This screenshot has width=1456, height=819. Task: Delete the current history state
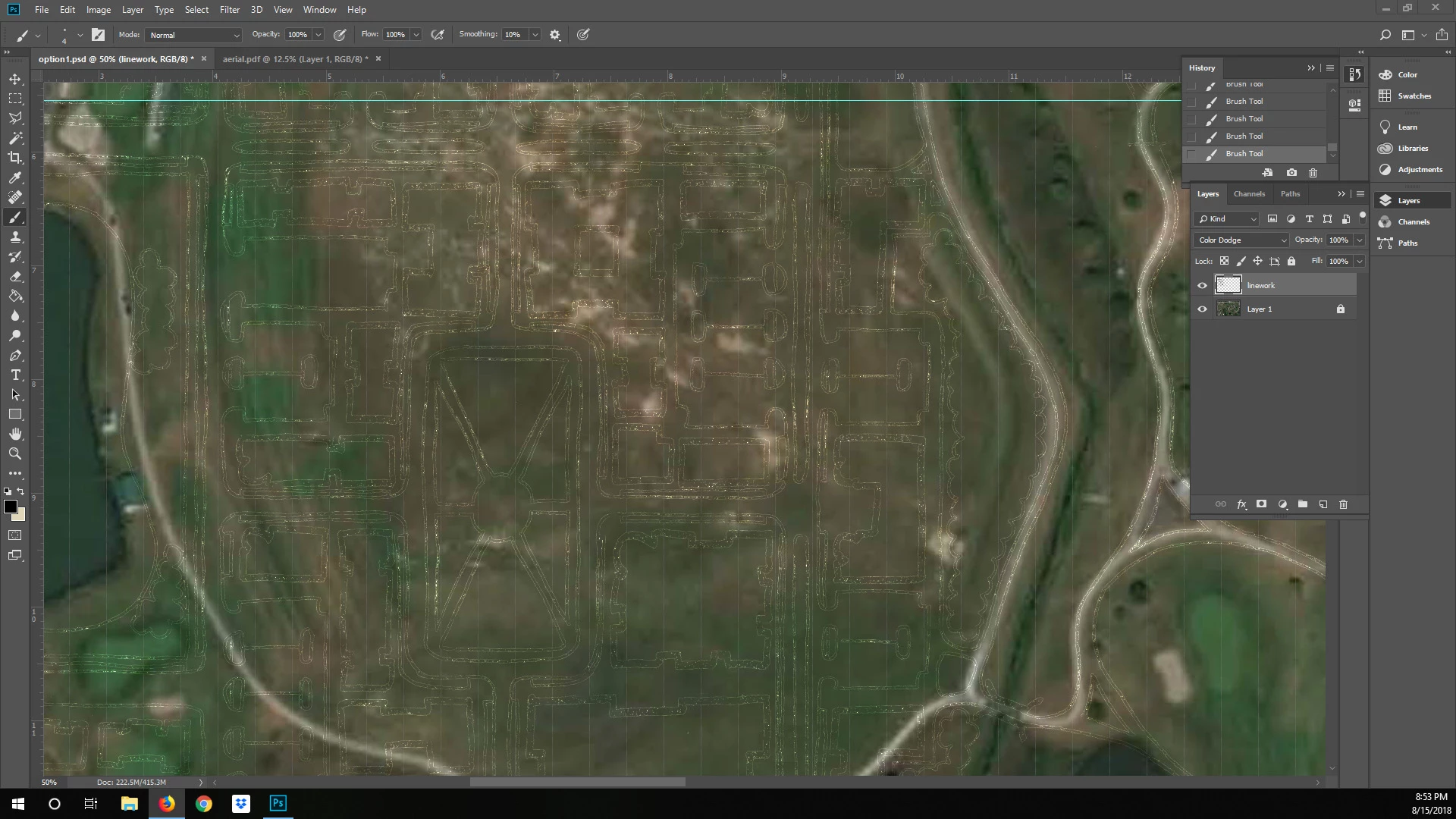pyautogui.click(x=1313, y=173)
